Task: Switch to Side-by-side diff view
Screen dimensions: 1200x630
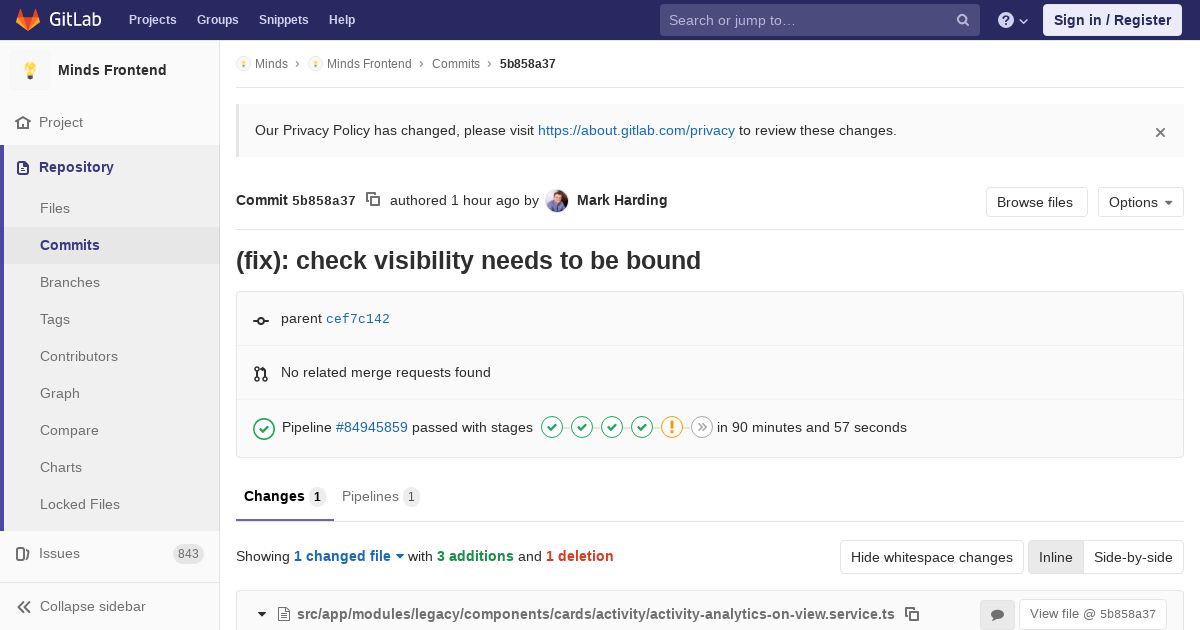Action: [1133, 557]
